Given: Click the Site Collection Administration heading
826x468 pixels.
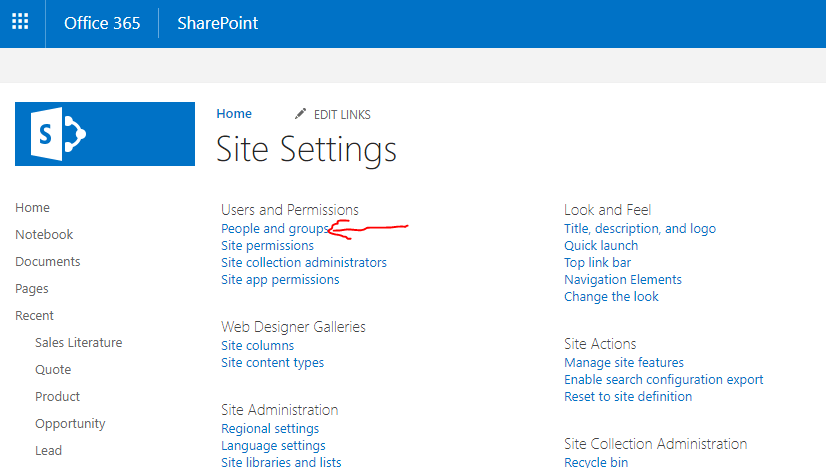Looking at the screenshot, I should click(x=655, y=444).
